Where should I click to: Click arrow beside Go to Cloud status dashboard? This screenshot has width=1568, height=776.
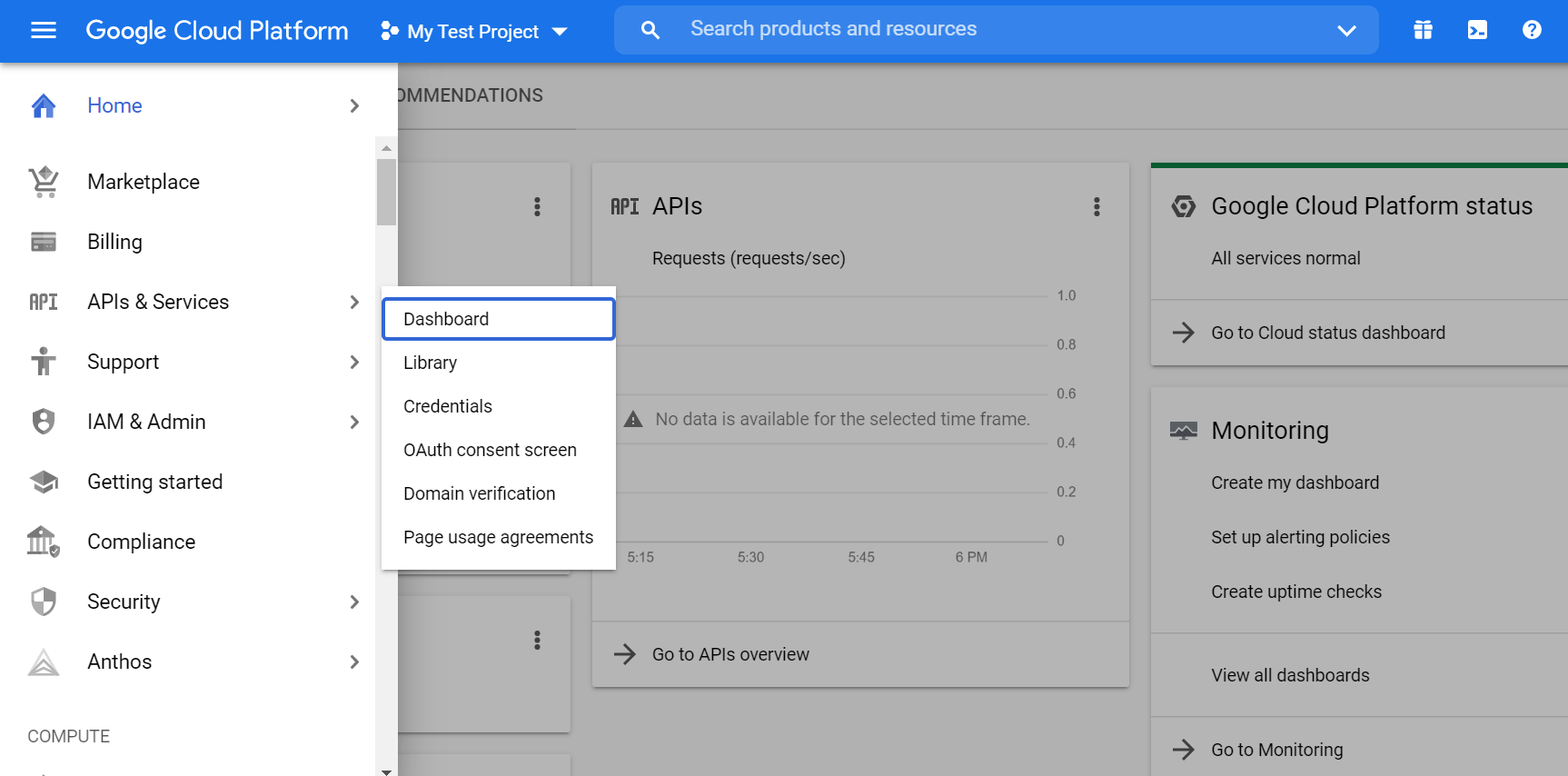coord(1184,333)
